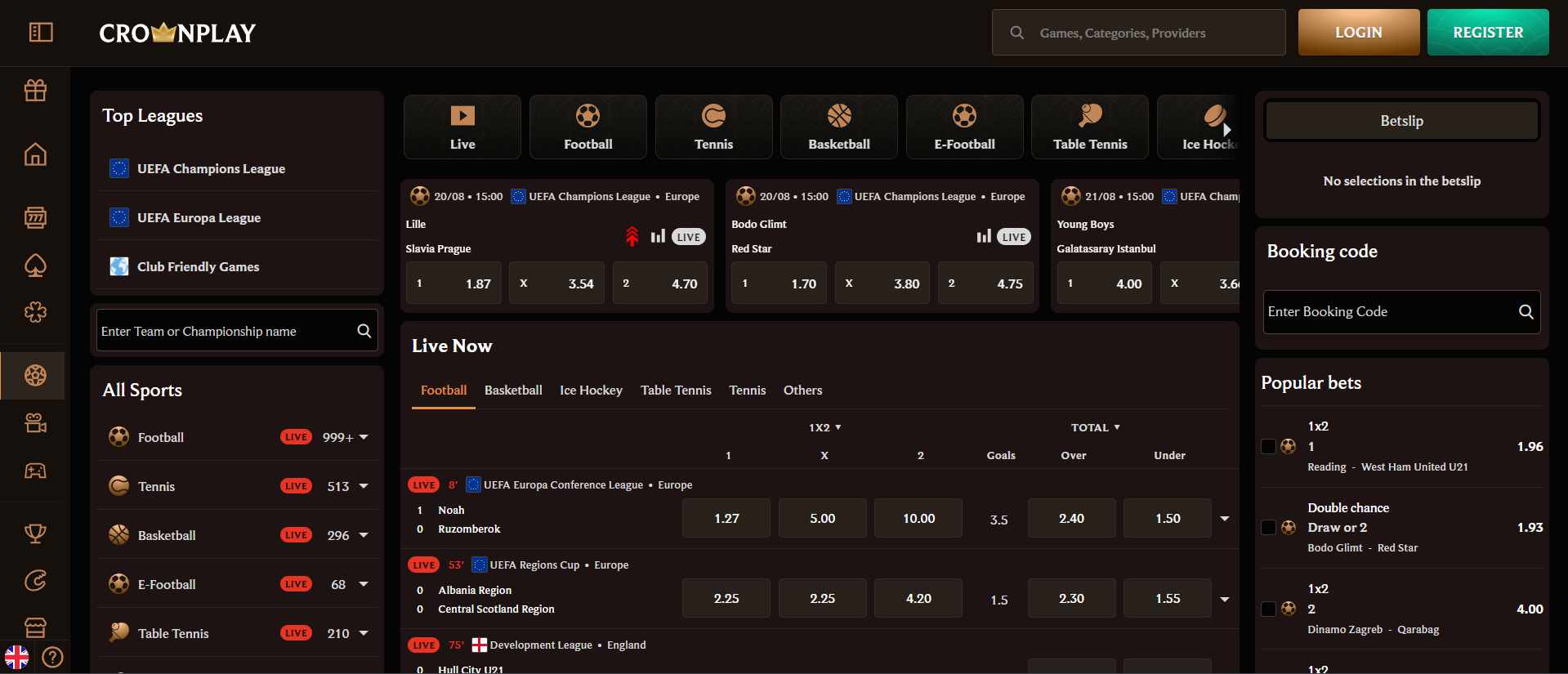
Task: Open help question mark icon
Action: (52, 657)
